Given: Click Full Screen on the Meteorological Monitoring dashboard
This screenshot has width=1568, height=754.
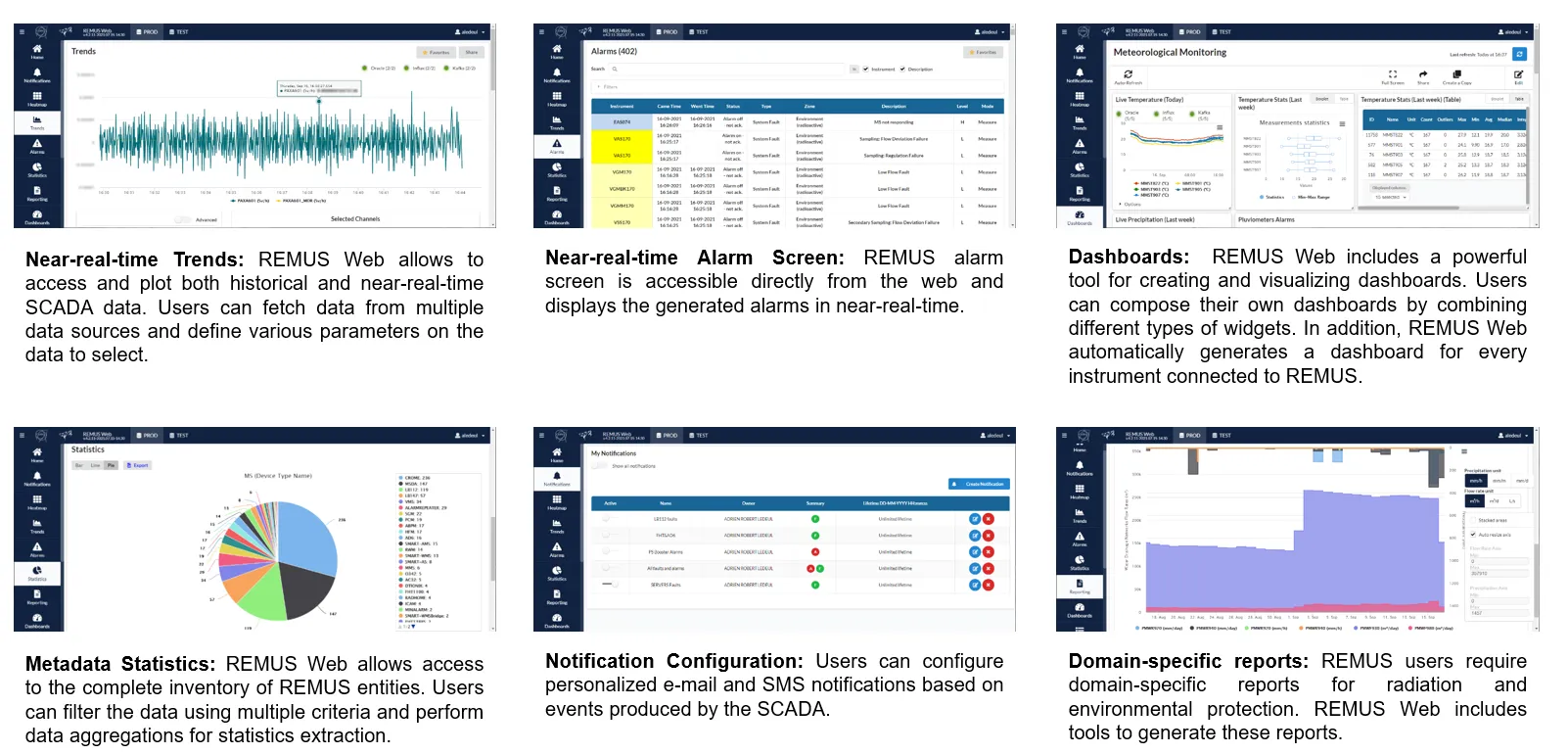Looking at the screenshot, I should pyautogui.click(x=1393, y=76).
